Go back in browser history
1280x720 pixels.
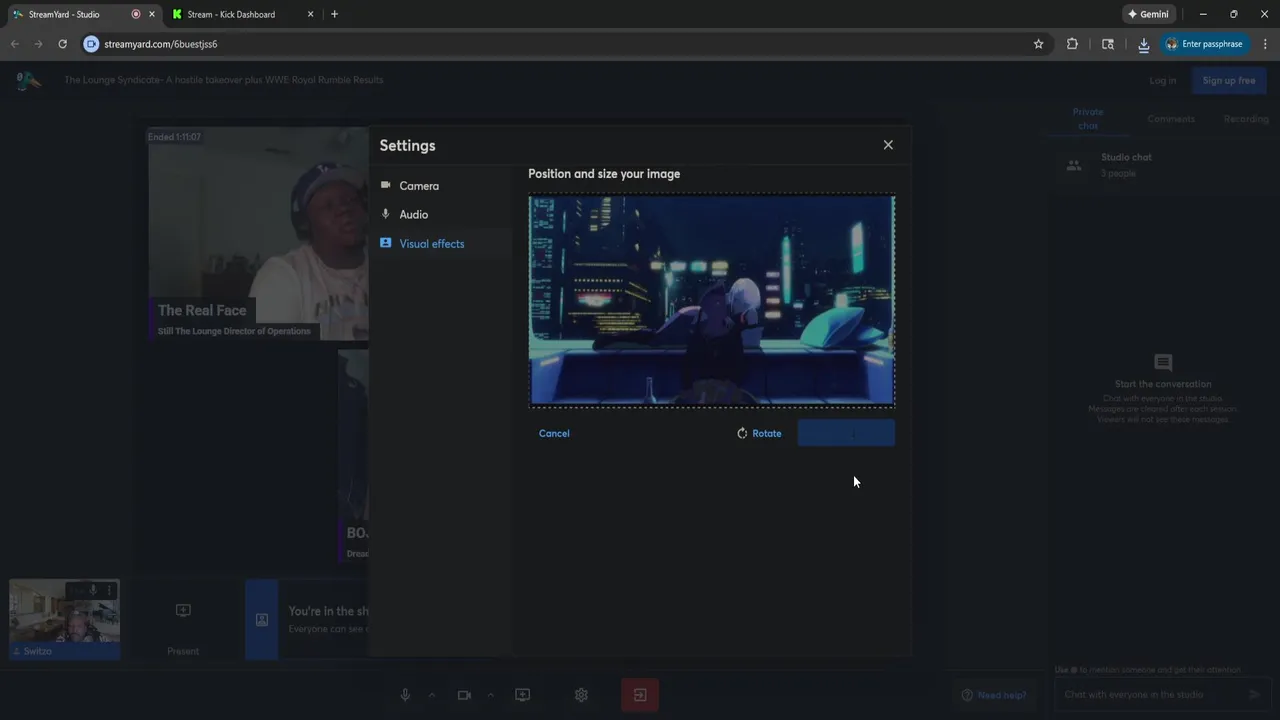point(14,44)
